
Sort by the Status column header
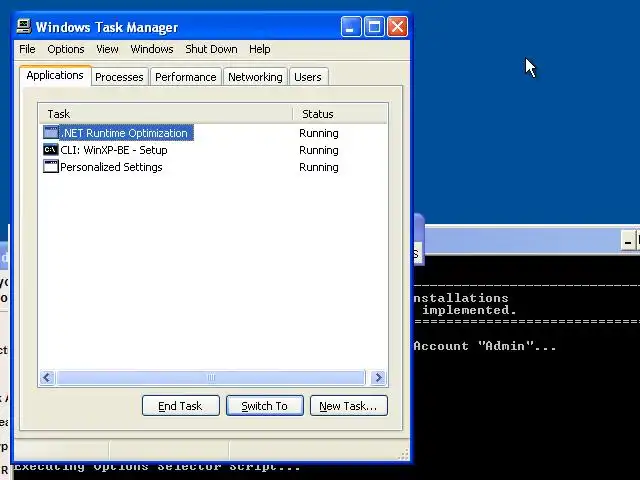(x=340, y=114)
